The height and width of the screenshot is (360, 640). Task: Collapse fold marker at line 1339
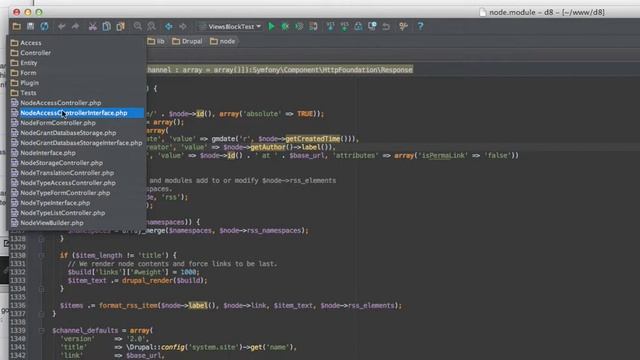(42, 331)
